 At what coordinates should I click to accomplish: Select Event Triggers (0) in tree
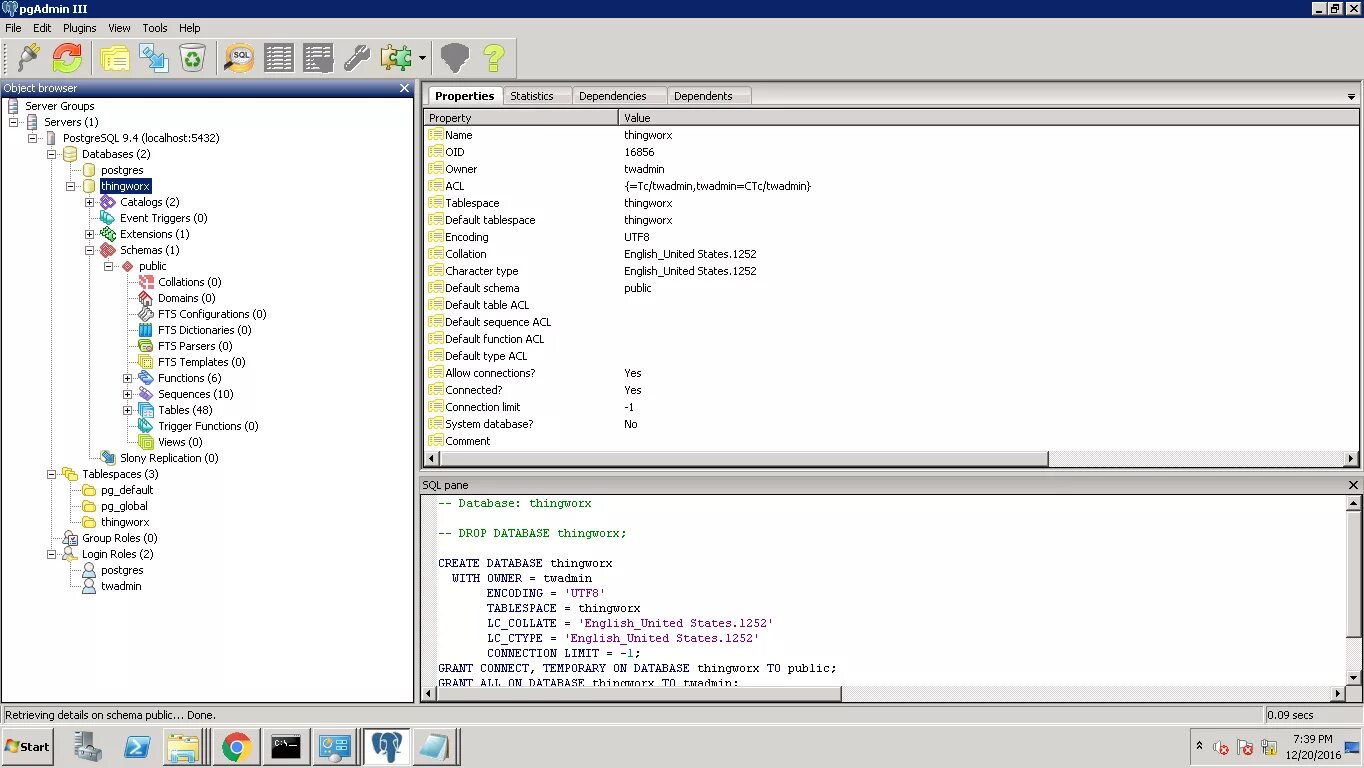tap(163, 218)
